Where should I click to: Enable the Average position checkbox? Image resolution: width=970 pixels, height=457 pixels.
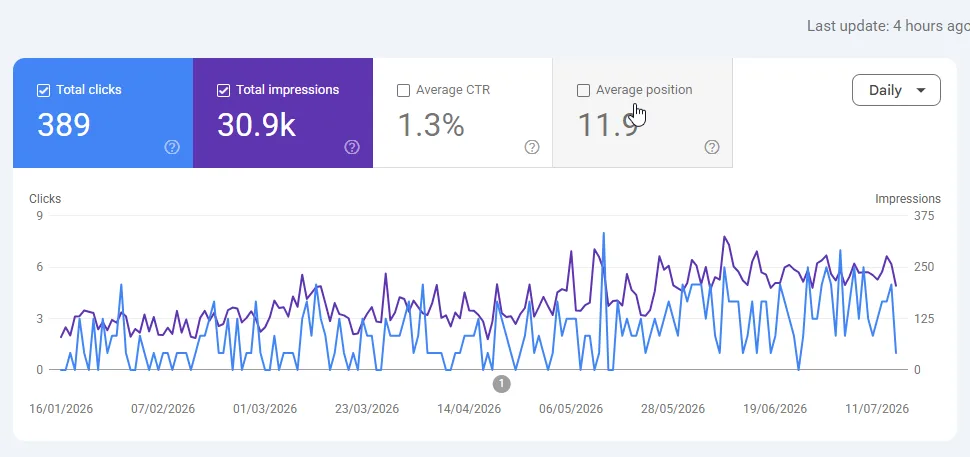click(583, 90)
